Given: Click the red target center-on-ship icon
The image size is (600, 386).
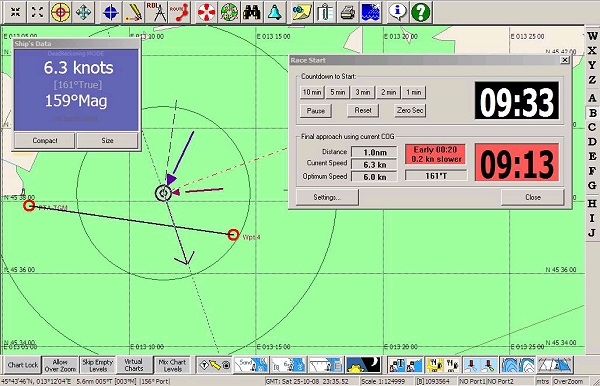Looking at the screenshot, I should [x=60, y=12].
